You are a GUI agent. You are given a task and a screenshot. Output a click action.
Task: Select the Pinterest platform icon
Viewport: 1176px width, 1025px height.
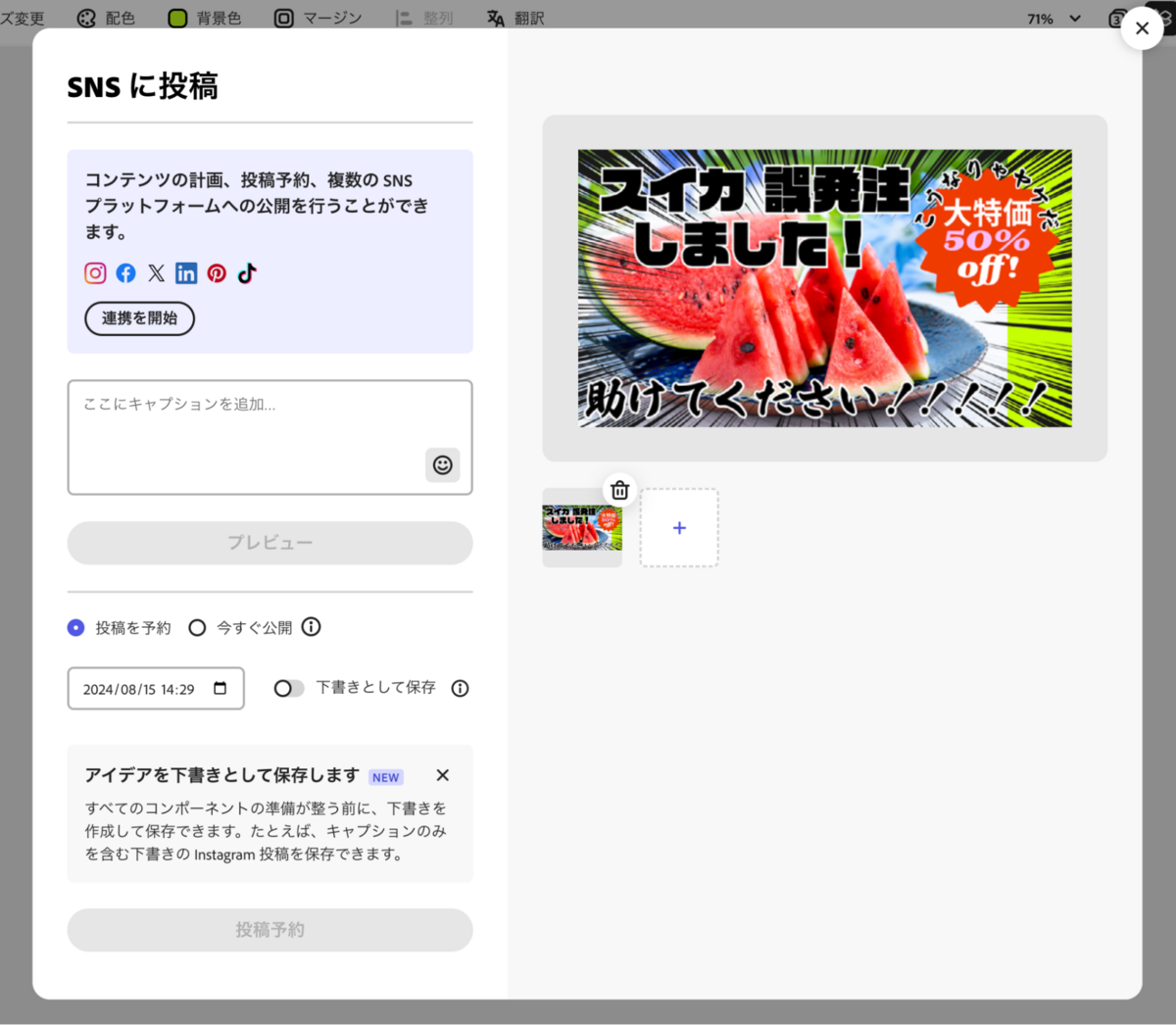[x=216, y=273]
